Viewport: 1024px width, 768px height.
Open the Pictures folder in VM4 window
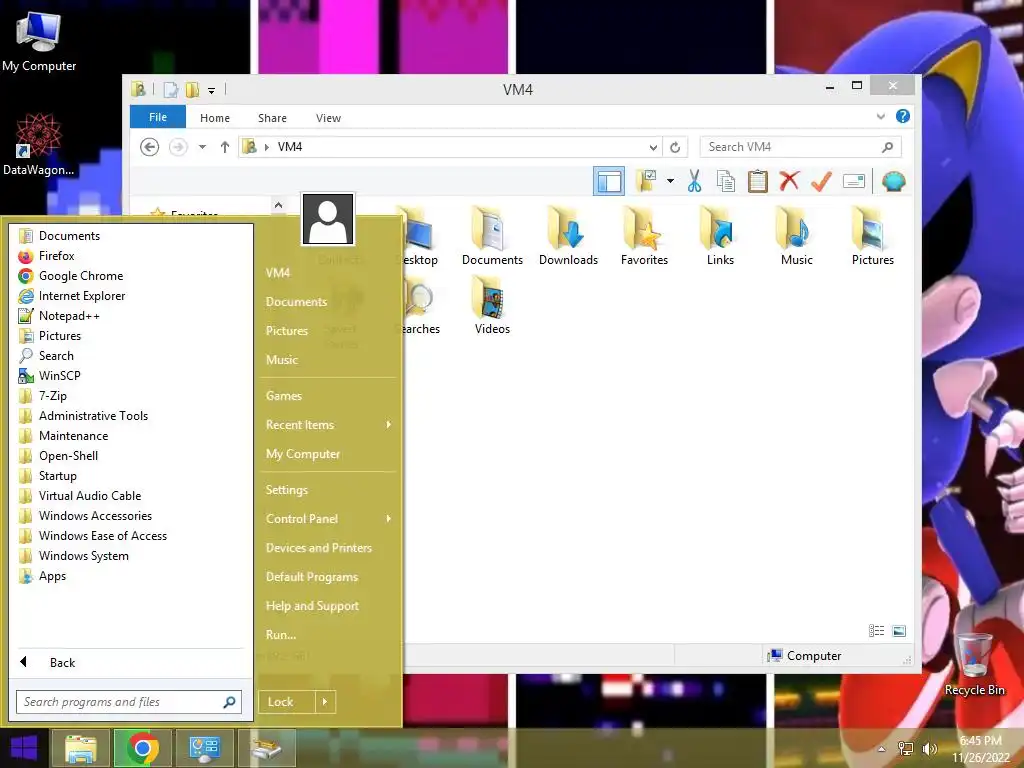tap(872, 236)
